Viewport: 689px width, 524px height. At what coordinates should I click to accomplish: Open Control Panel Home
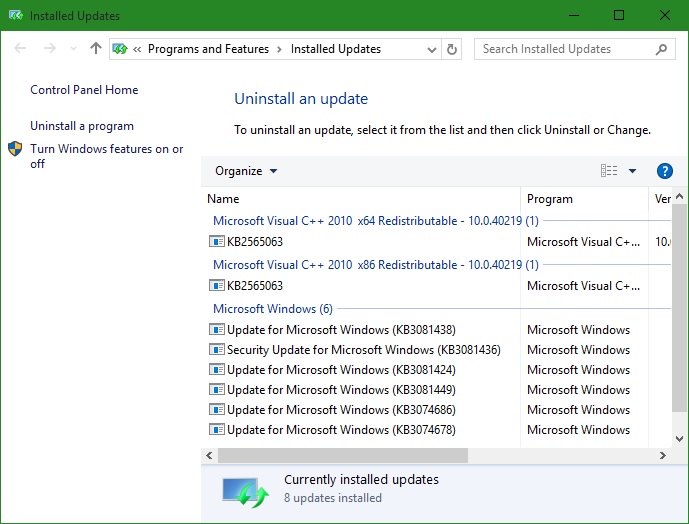(x=84, y=90)
